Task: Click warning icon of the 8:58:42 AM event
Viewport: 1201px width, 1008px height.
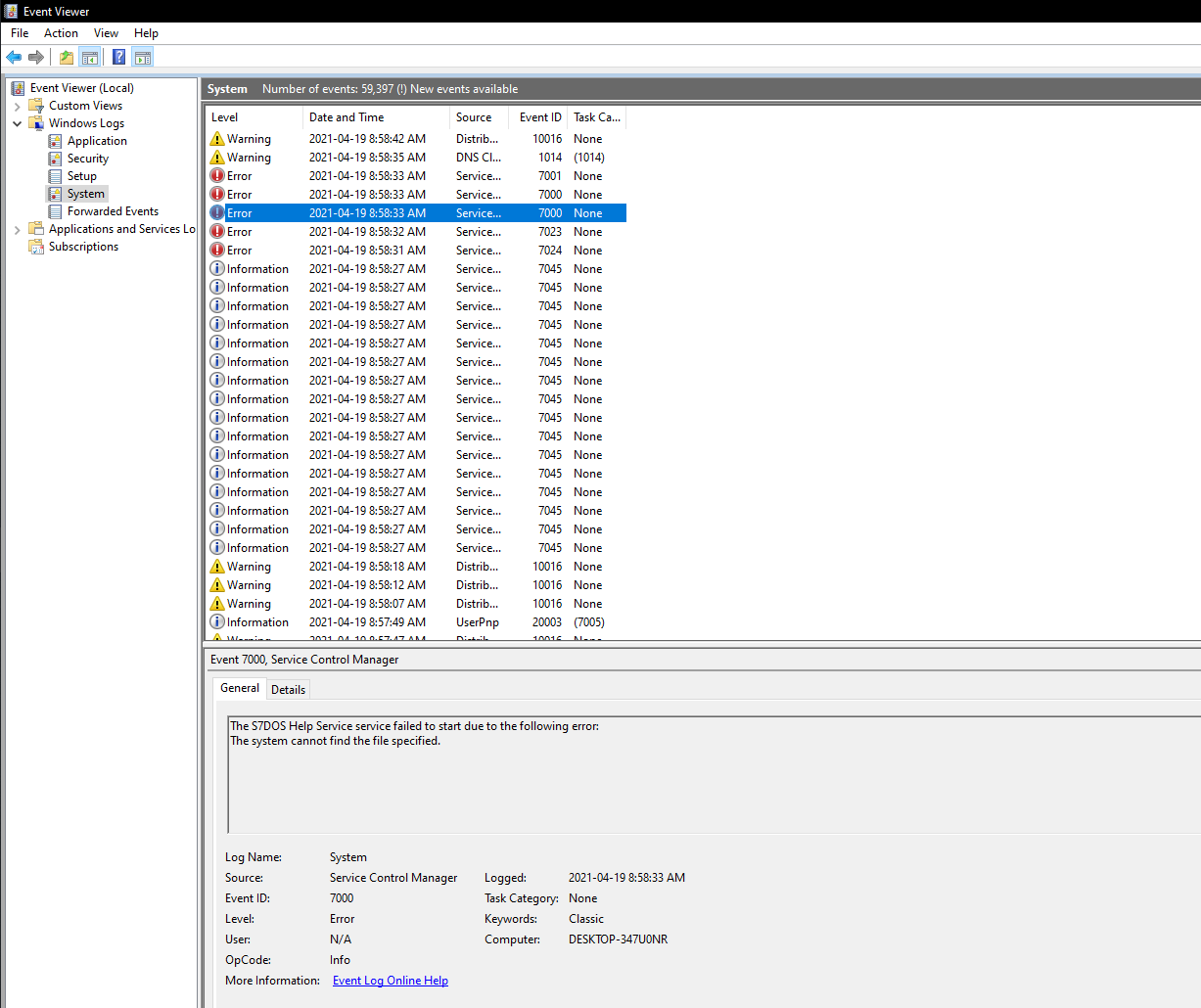Action: coord(217,139)
